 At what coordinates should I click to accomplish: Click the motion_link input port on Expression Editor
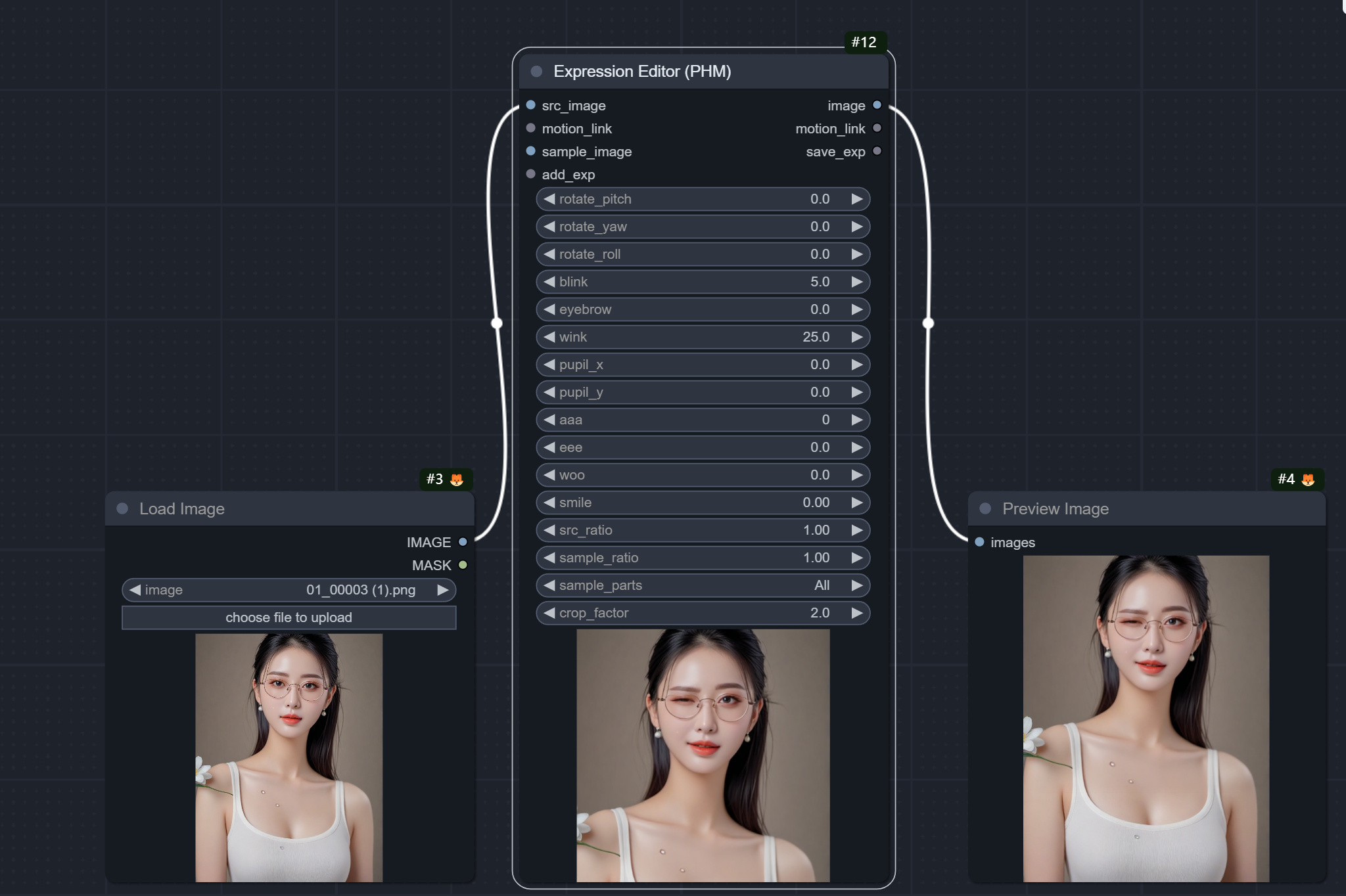coord(530,128)
